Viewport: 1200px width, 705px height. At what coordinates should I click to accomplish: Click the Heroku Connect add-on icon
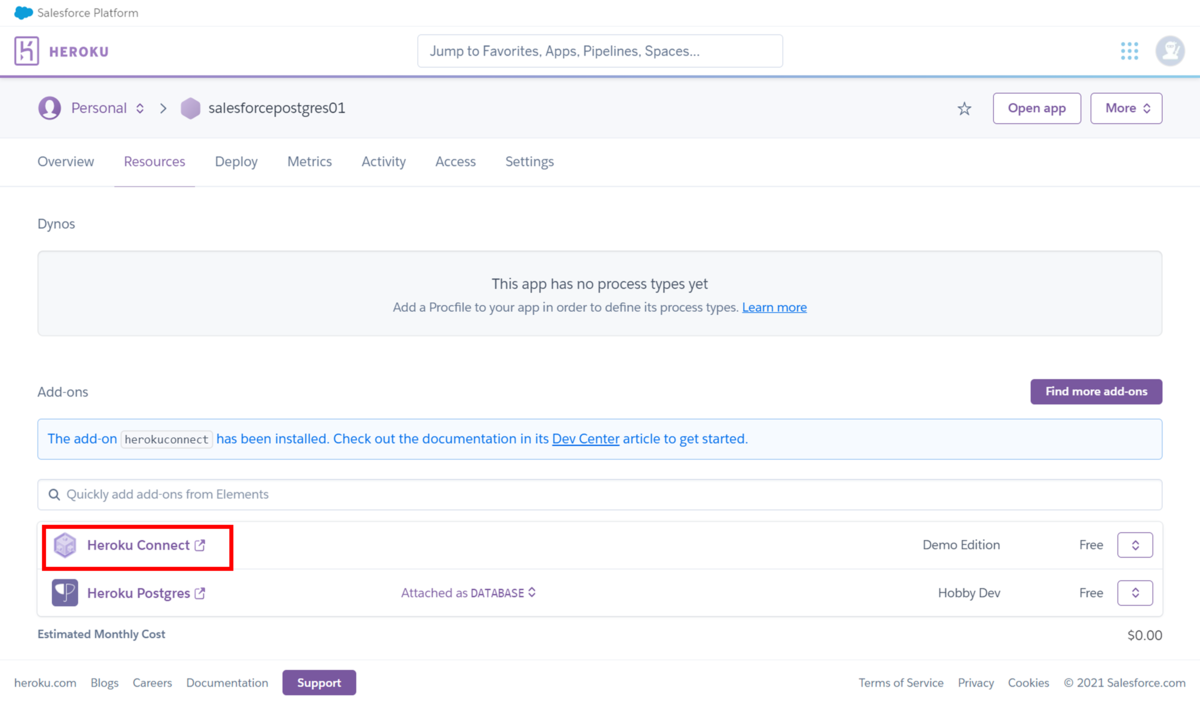pyautogui.click(x=65, y=545)
